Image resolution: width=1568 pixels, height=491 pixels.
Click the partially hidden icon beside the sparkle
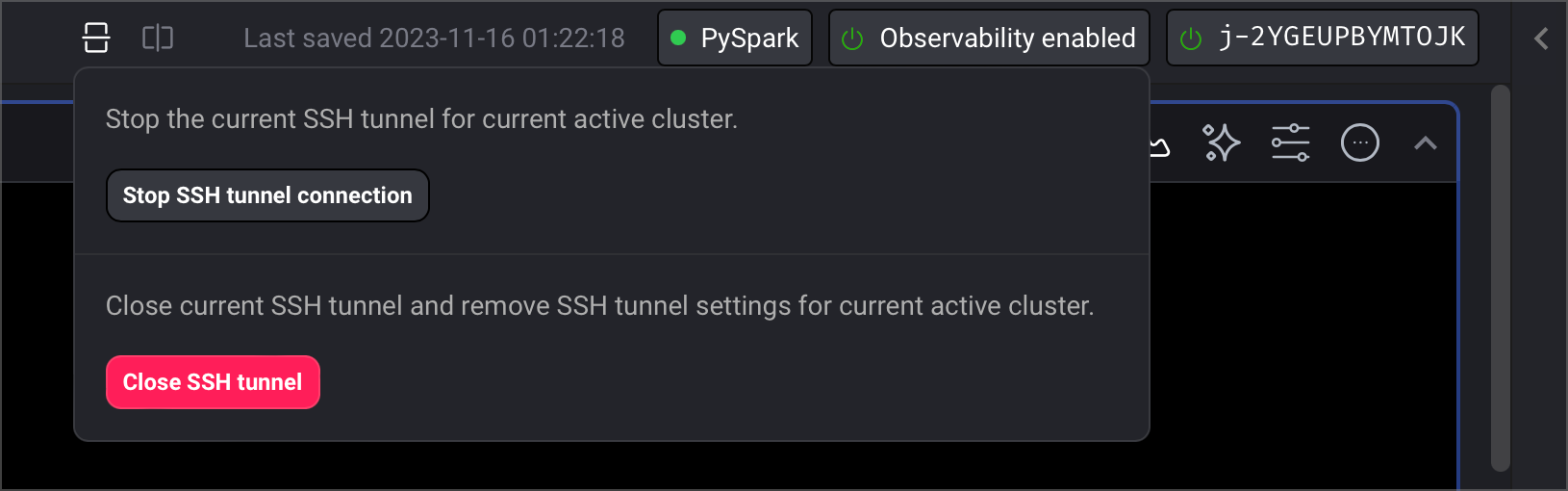[1160, 146]
